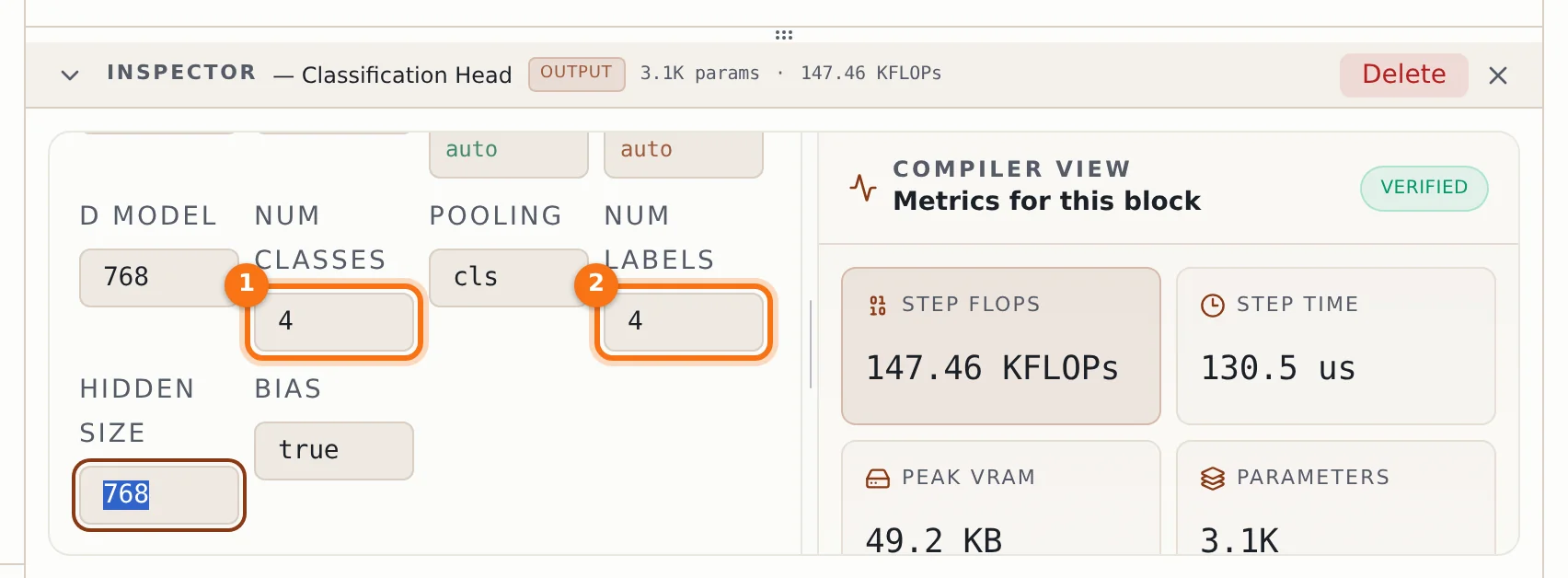This screenshot has height=578, width=1568.
Task: Close the Inspector panel
Action: pyautogui.click(x=1498, y=75)
